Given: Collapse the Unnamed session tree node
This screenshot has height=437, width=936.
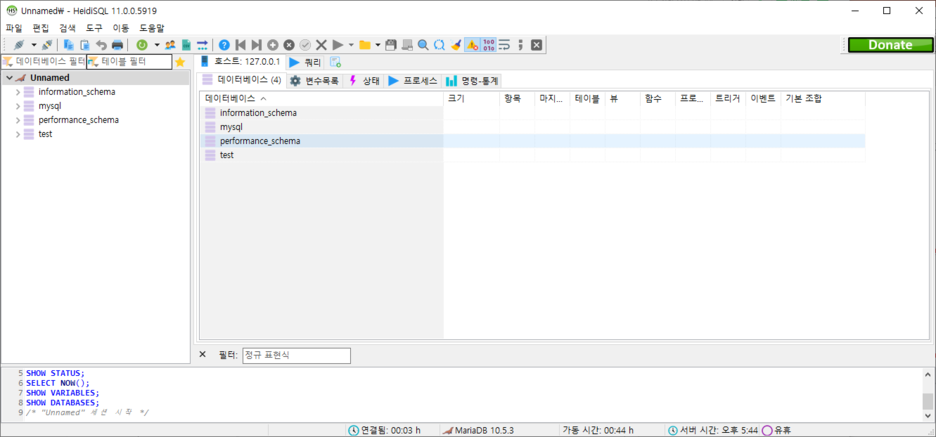Looking at the screenshot, I should pos(10,78).
